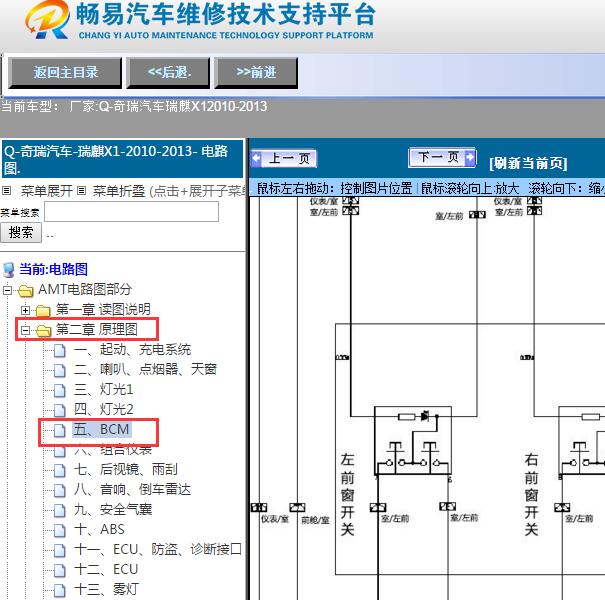Click the right arrow icon on 下一页
The height and width of the screenshot is (600, 605).
470,157
